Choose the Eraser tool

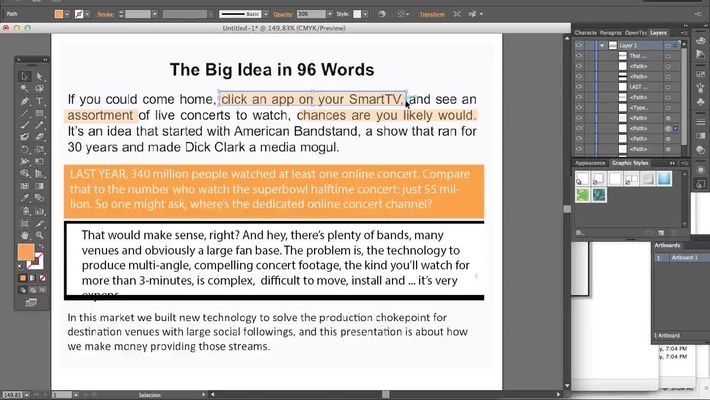tap(39, 136)
